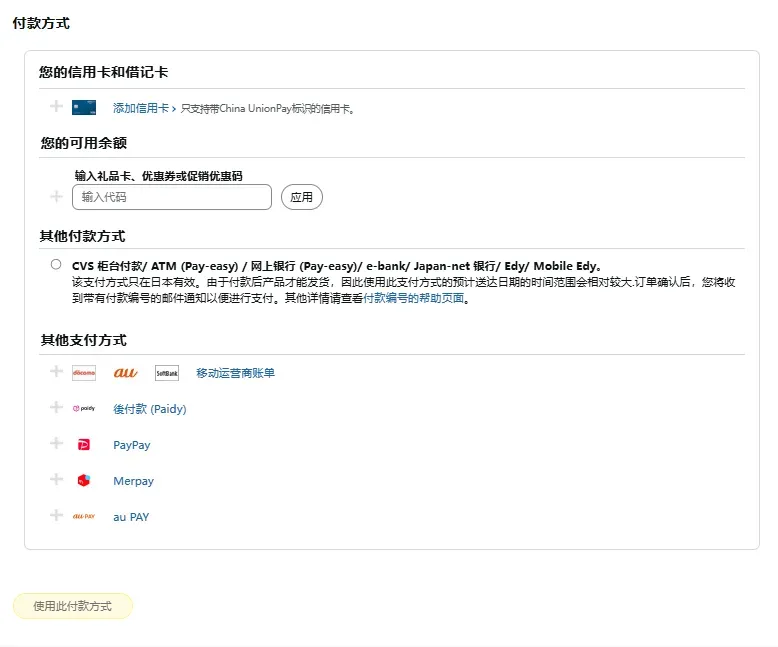Image resolution: width=778 pixels, height=647 pixels.
Task: Click the 其他付款方式 heading
Action: 82,236
